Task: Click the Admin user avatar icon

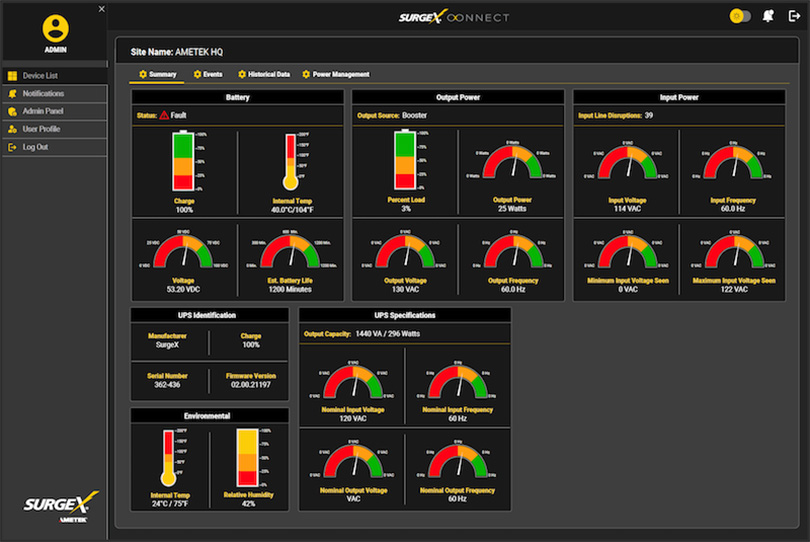Action: point(56,28)
